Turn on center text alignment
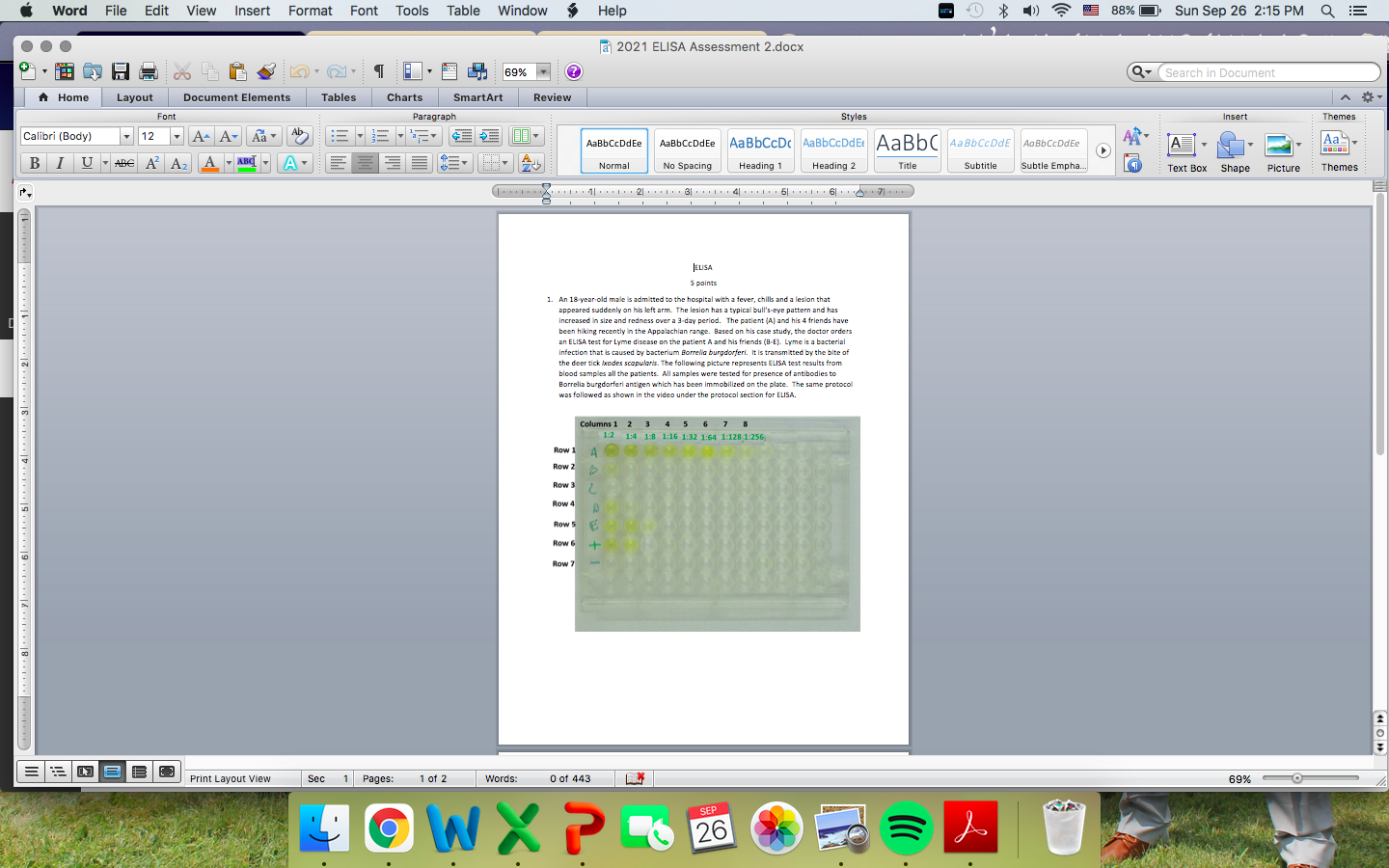This screenshot has width=1389, height=868. coord(365,163)
